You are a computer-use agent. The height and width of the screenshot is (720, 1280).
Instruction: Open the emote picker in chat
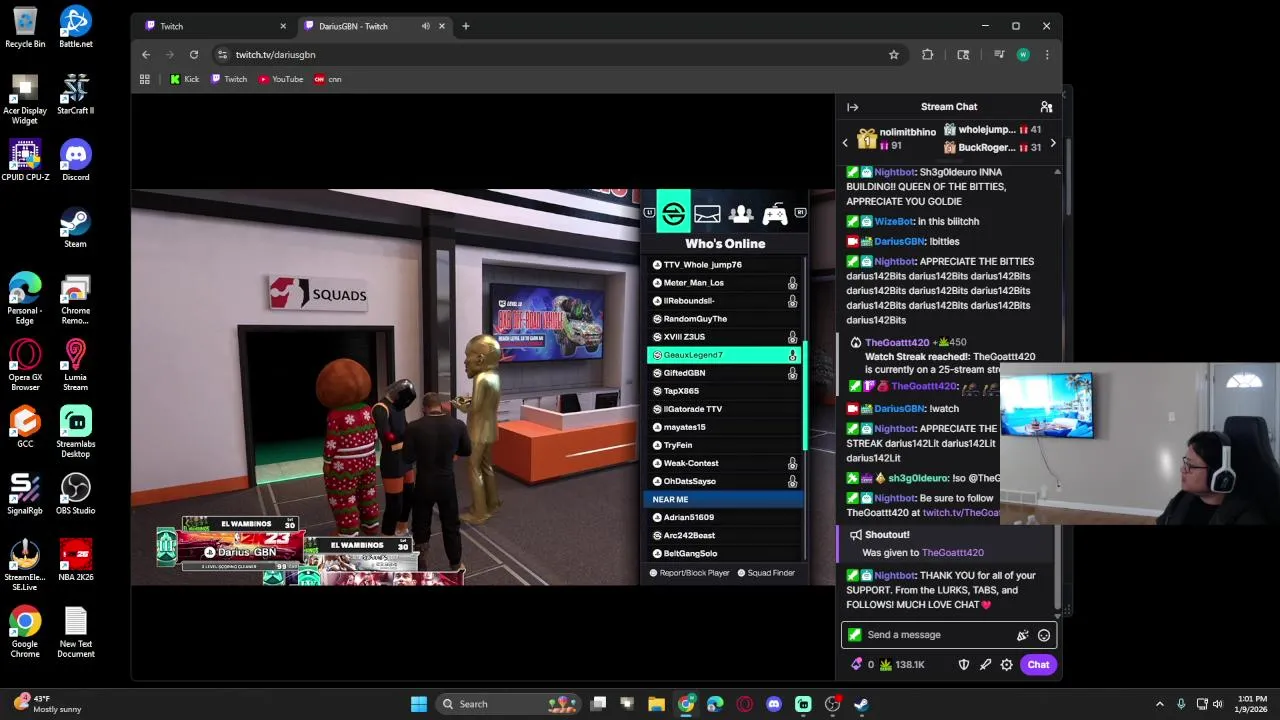point(1044,635)
